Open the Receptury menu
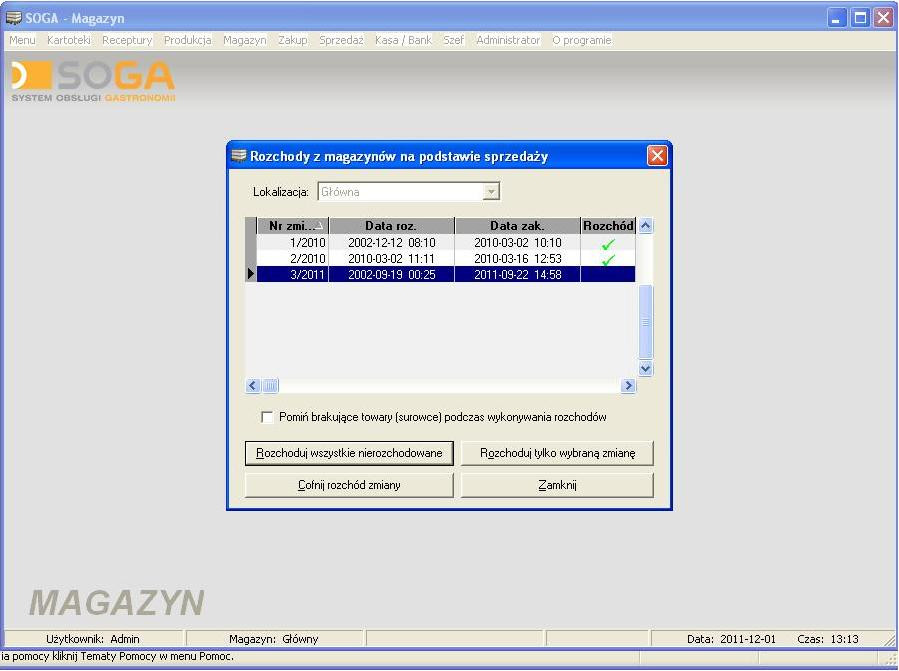 (127, 40)
